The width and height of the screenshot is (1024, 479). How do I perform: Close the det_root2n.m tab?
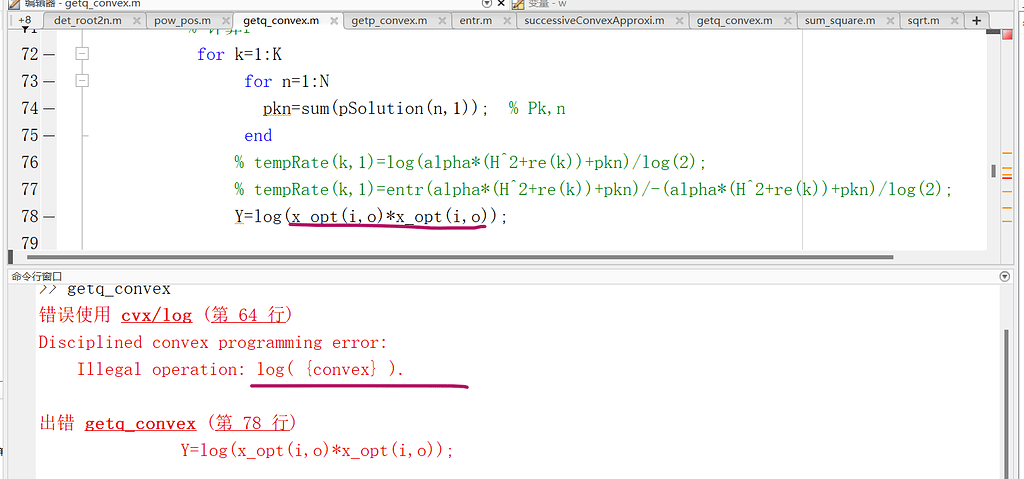(136, 21)
